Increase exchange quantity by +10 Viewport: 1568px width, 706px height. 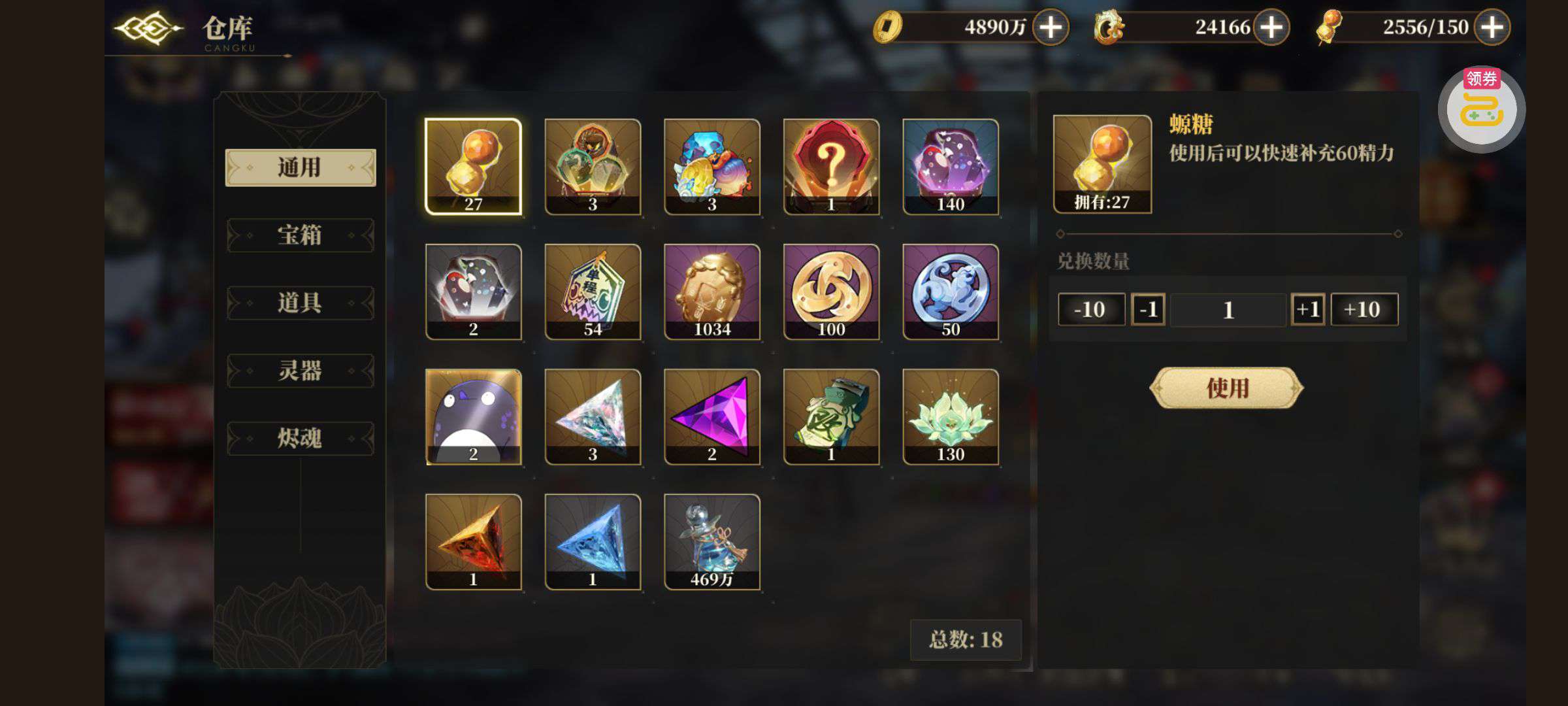[x=1364, y=309]
